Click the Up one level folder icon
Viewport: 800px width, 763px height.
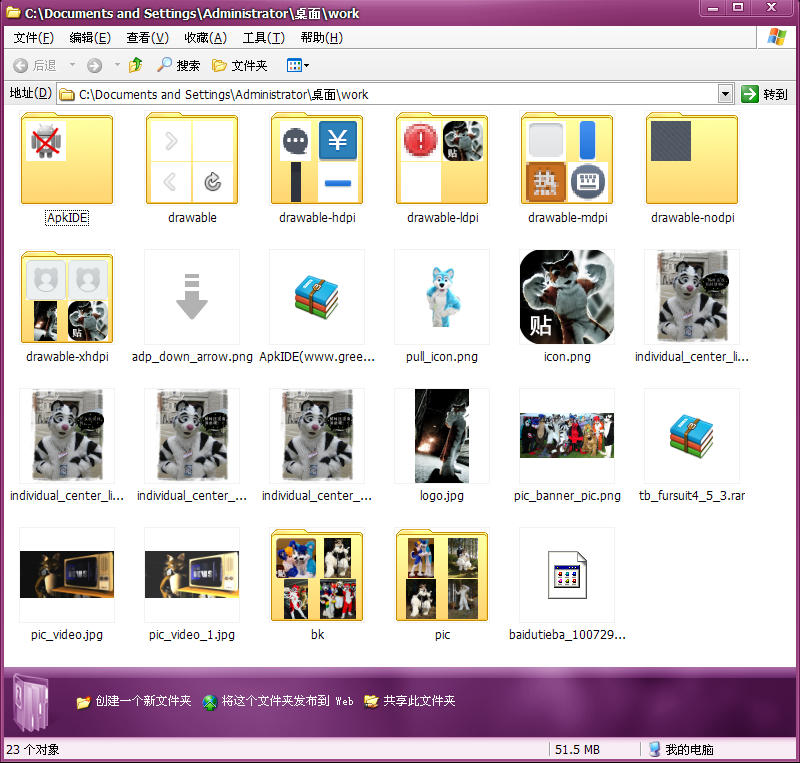136,65
